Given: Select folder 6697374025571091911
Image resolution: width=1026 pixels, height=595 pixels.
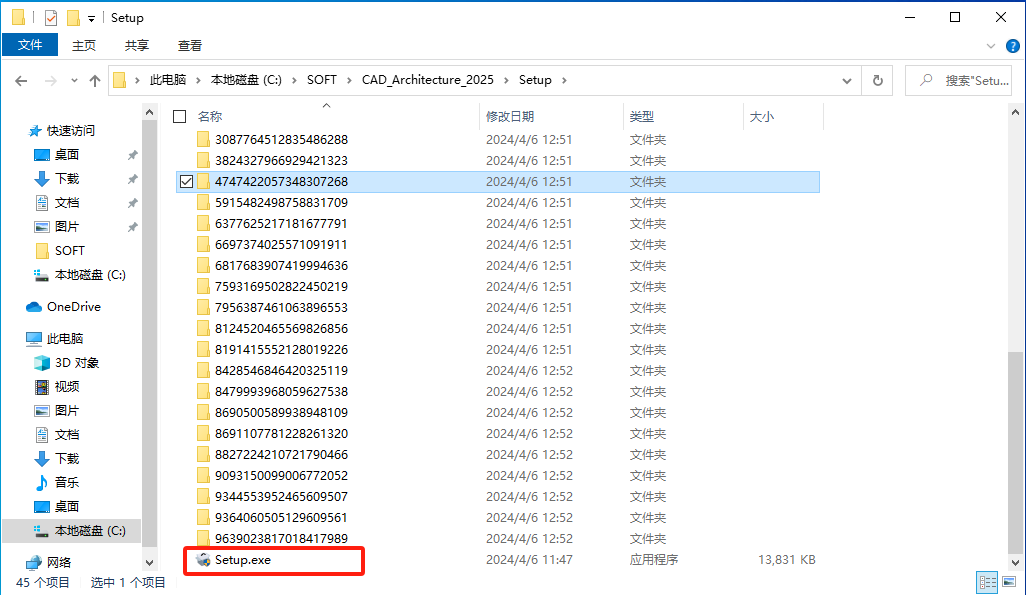Looking at the screenshot, I should click(x=281, y=244).
